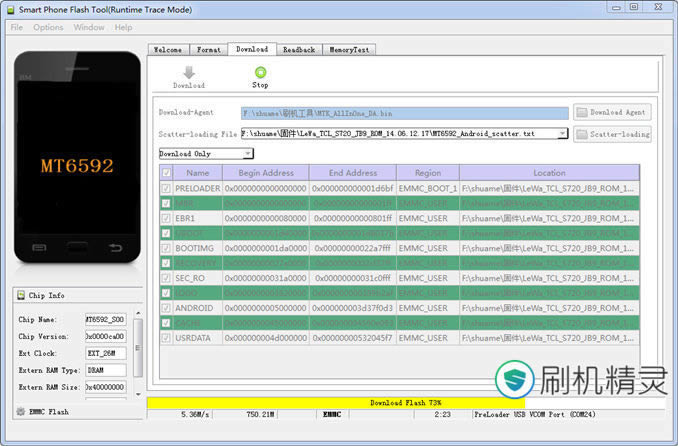The width and height of the screenshot is (678, 446).
Task: Toggle the BOOTIMG partition checkbox
Action: click(x=166, y=248)
